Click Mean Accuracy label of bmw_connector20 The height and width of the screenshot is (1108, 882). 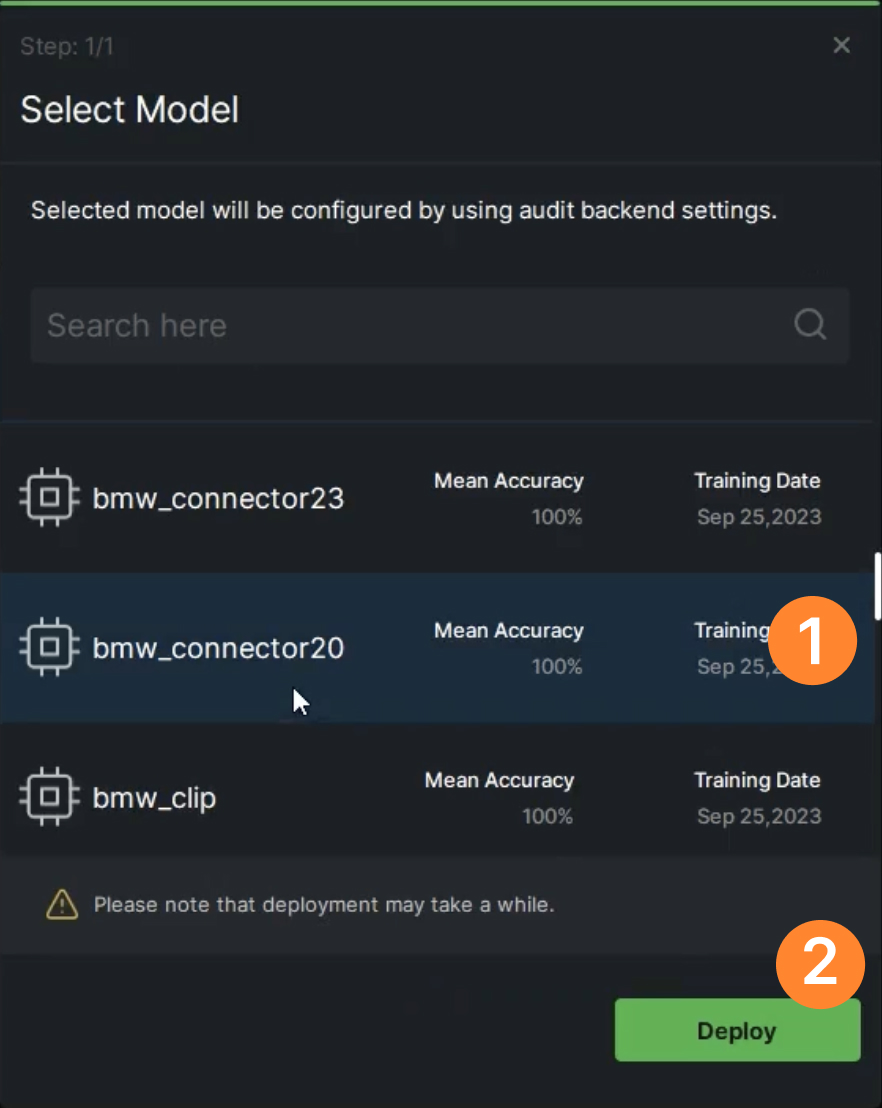pos(509,630)
